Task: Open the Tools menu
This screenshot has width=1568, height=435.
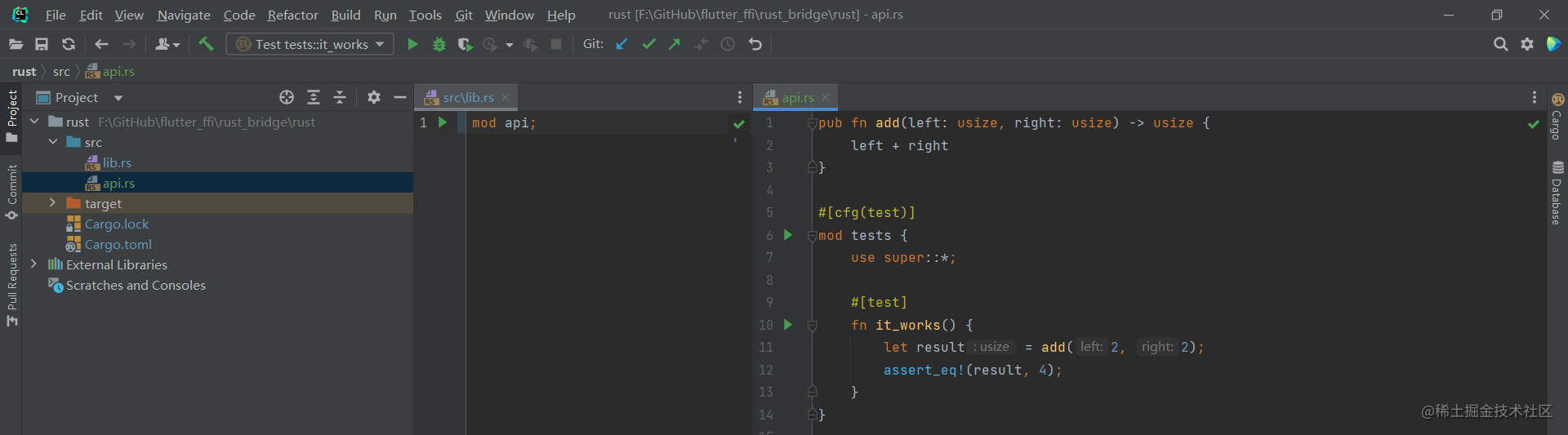Action: 425,15
